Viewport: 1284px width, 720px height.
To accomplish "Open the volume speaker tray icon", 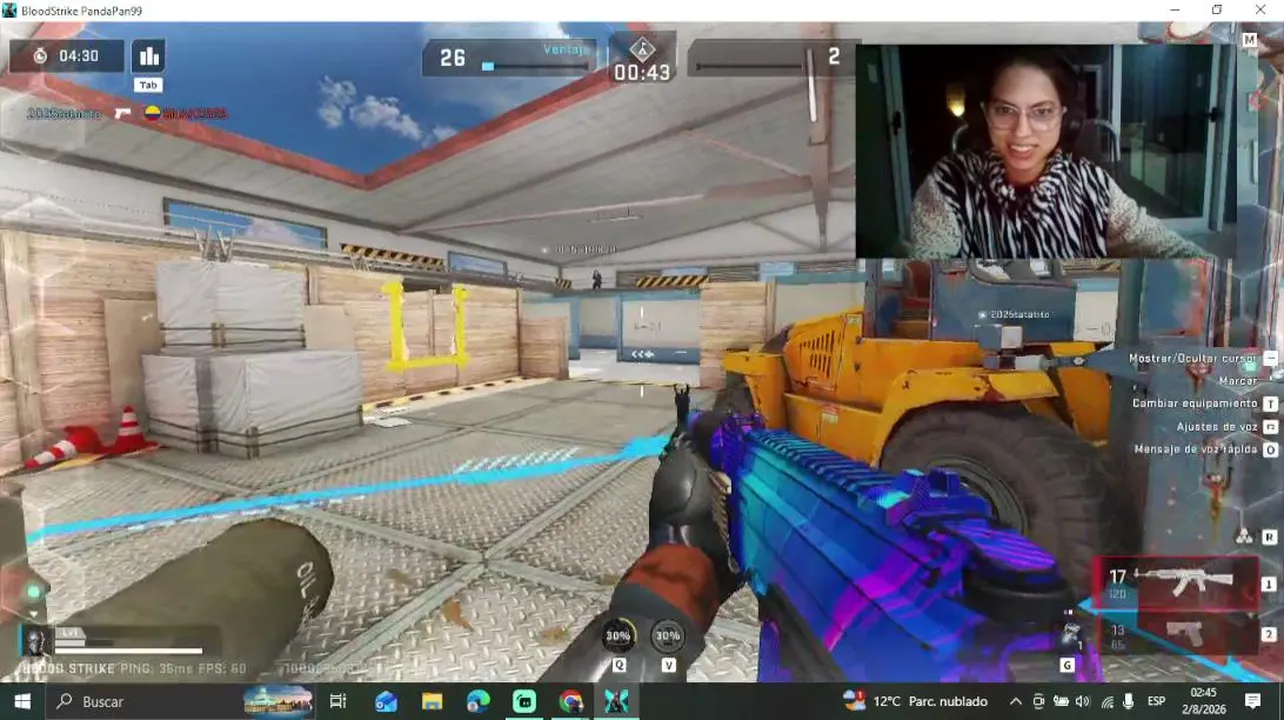I will (x=1084, y=701).
